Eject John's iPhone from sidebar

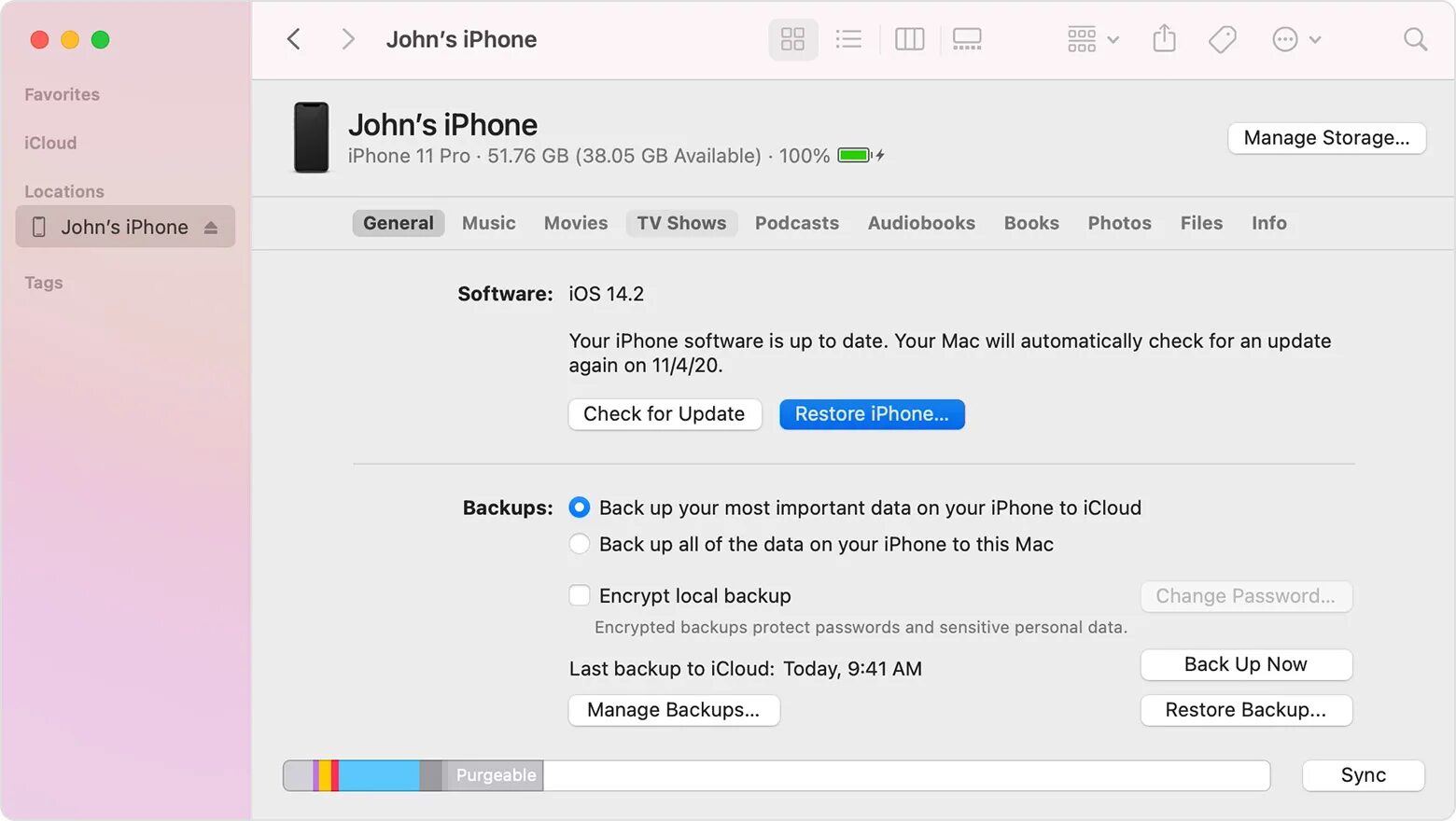[x=211, y=228]
